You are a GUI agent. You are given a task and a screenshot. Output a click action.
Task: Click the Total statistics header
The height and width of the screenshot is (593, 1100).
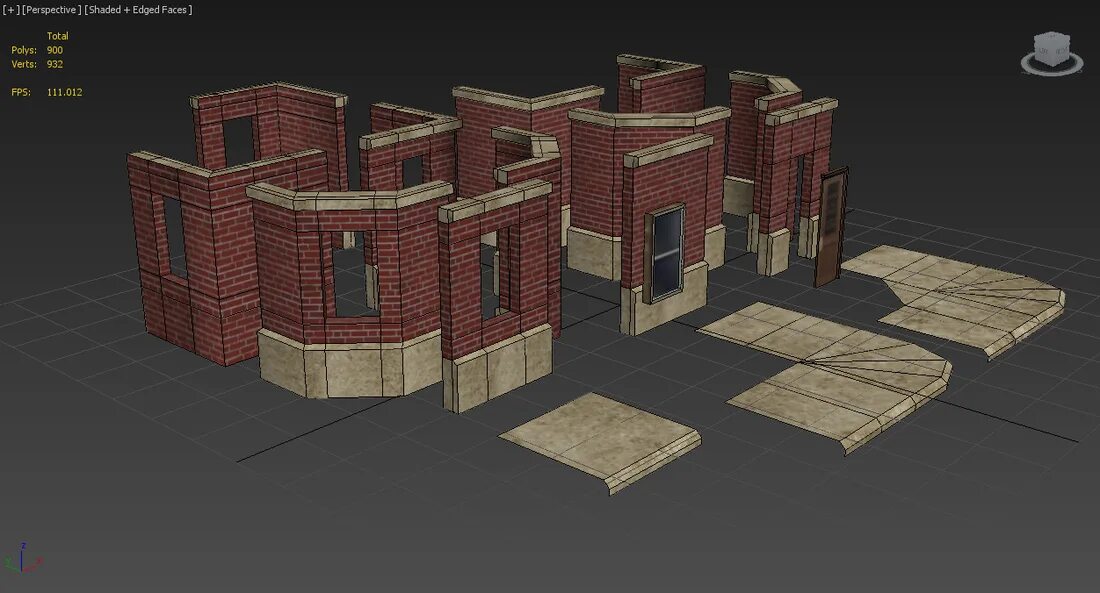pos(58,36)
